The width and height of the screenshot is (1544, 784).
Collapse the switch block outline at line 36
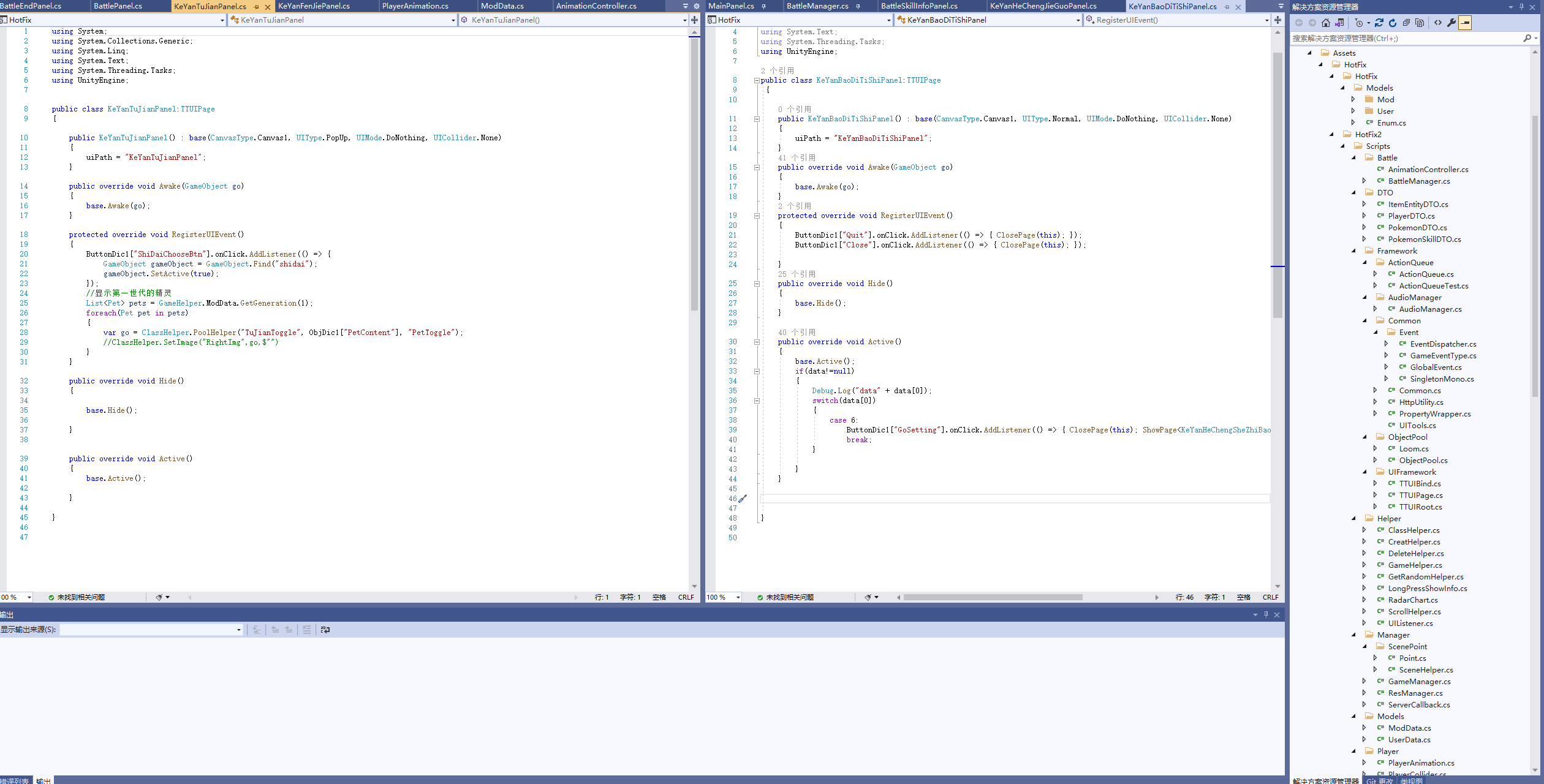click(x=757, y=401)
